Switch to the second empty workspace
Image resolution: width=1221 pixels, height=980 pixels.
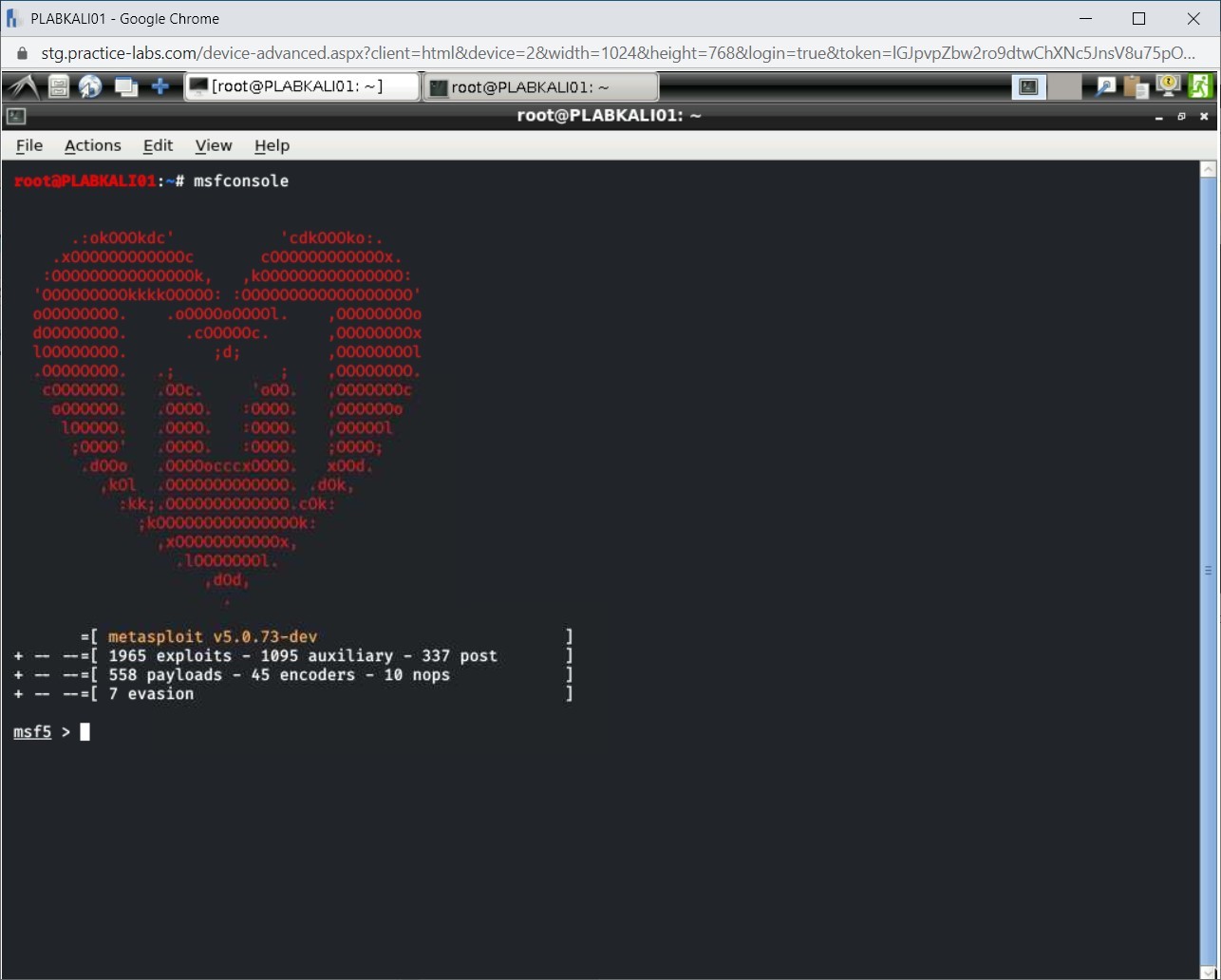click(x=1064, y=87)
